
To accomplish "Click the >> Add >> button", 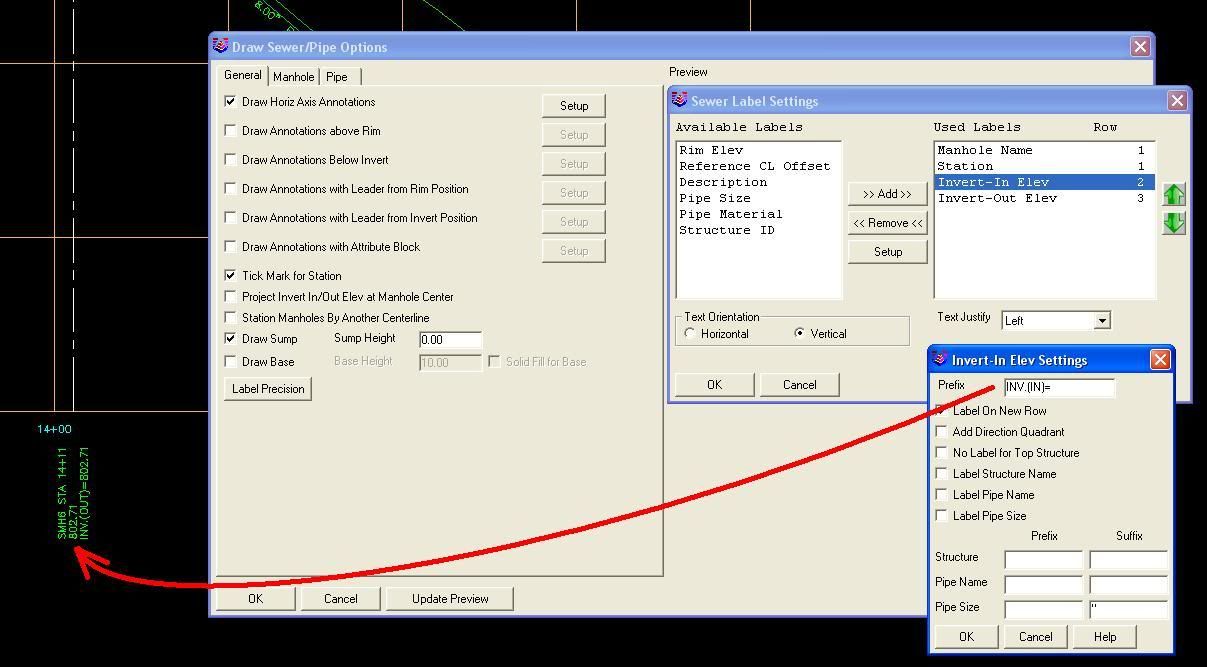I will (x=887, y=194).
